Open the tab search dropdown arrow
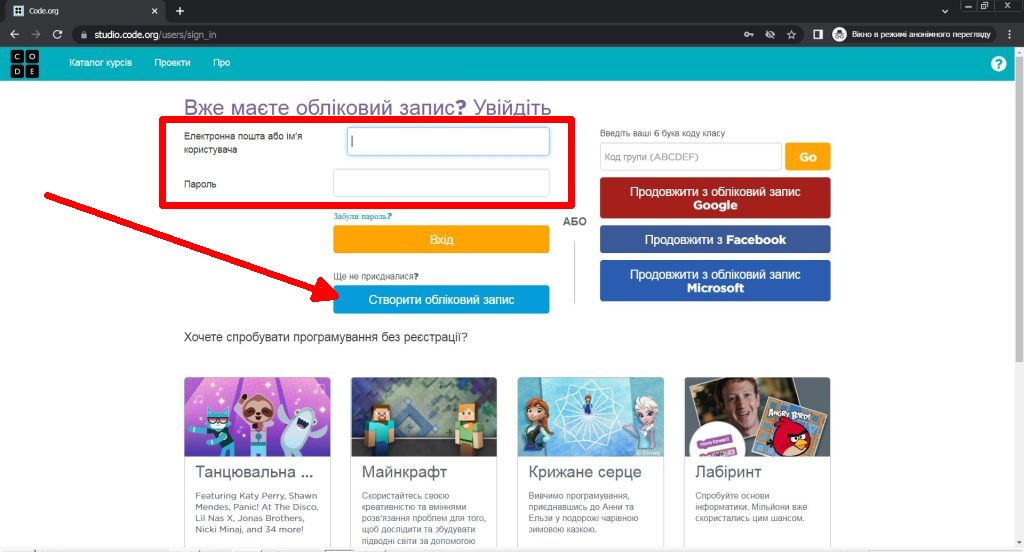 pos(944,11)
